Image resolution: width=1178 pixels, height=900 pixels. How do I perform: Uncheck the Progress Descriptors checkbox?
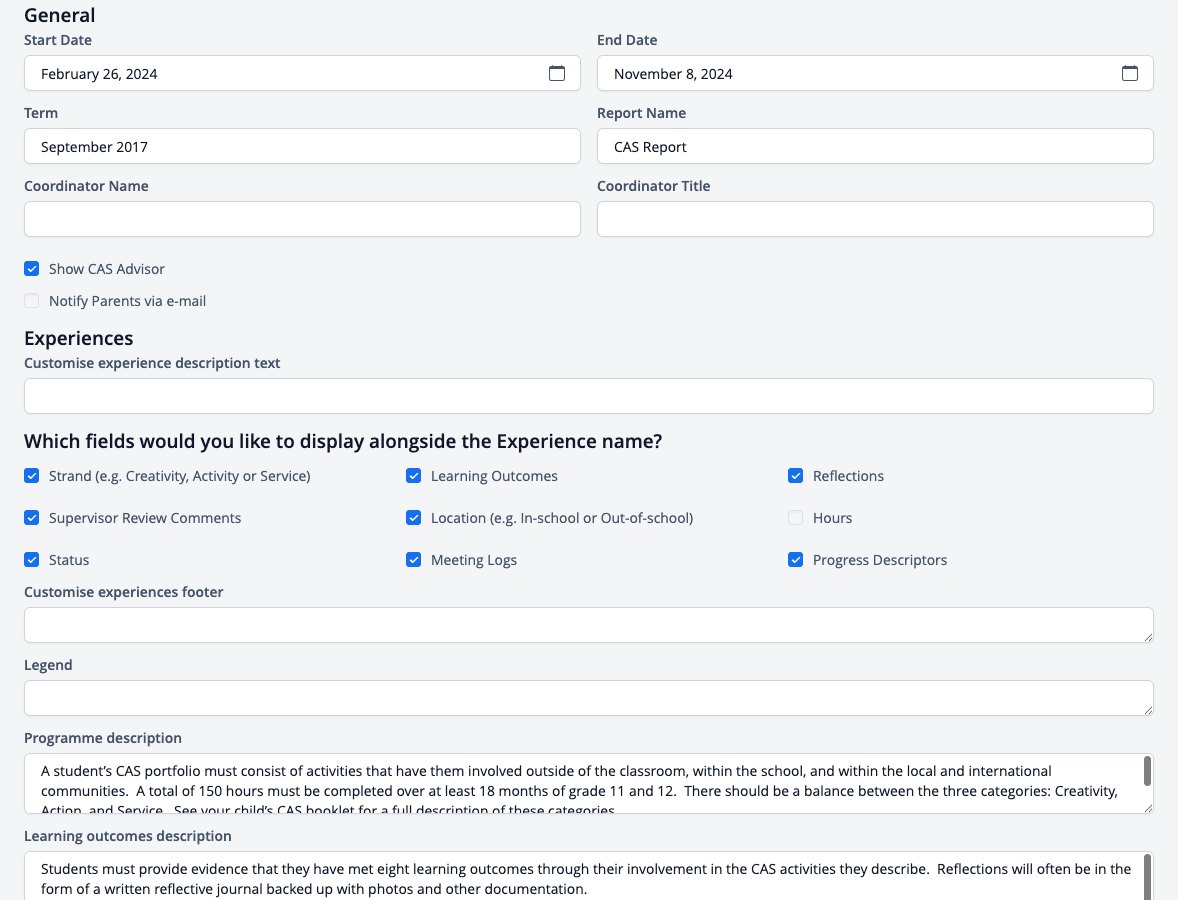(796, 560)
